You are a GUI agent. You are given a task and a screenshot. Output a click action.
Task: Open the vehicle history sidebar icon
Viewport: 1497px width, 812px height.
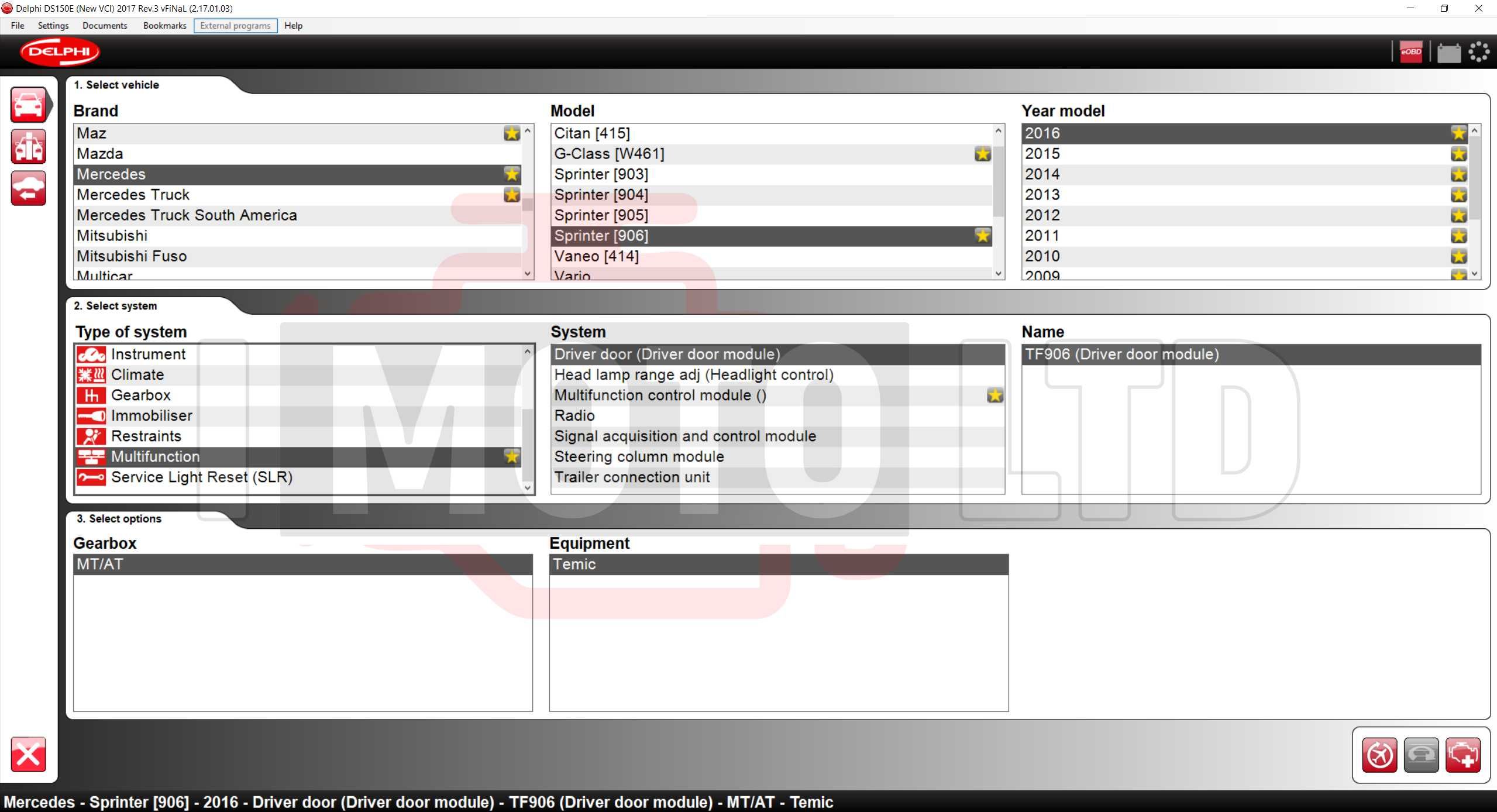tap(28, 188)
